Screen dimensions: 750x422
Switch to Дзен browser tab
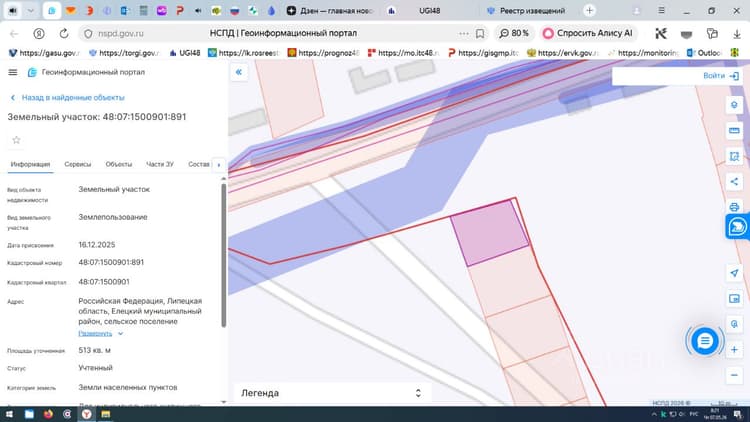pos(330,11)
